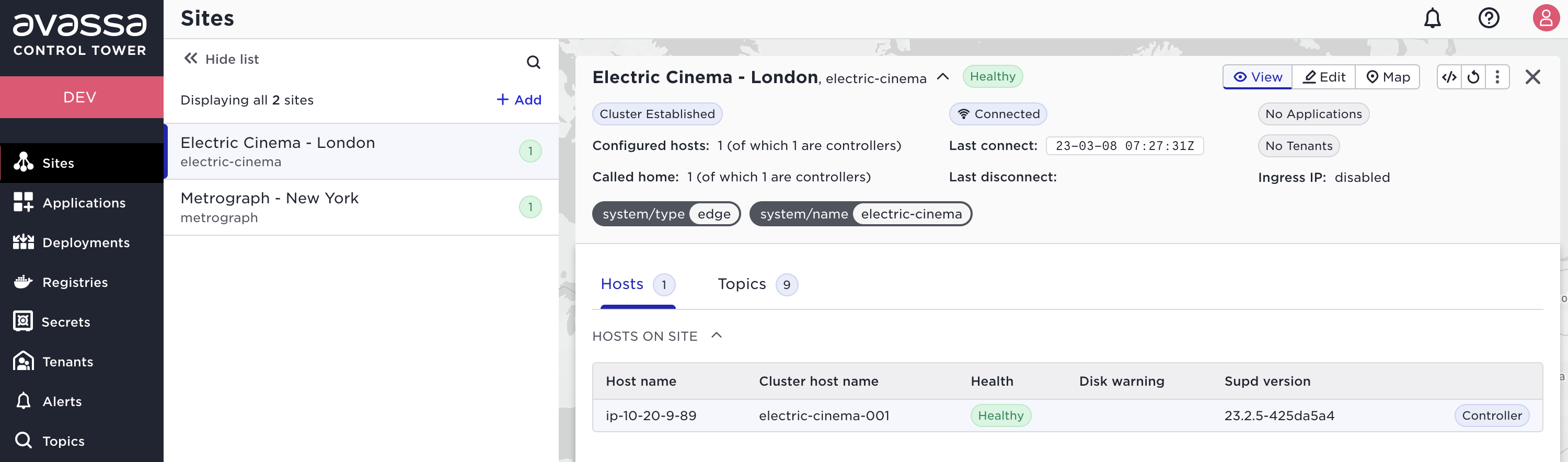Go to Tenants in sidebar
1568x462 pixels.
(82, 362)
